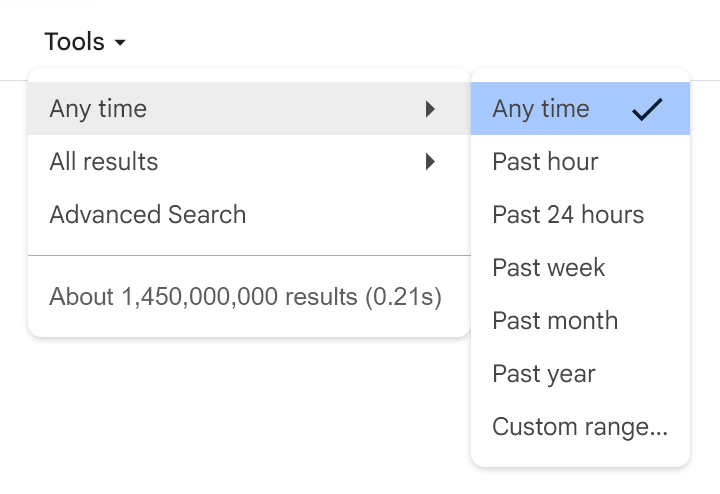Select the highlighted Any time option
Viewport: 720px width, 494px height.
[x=541, y=109]
